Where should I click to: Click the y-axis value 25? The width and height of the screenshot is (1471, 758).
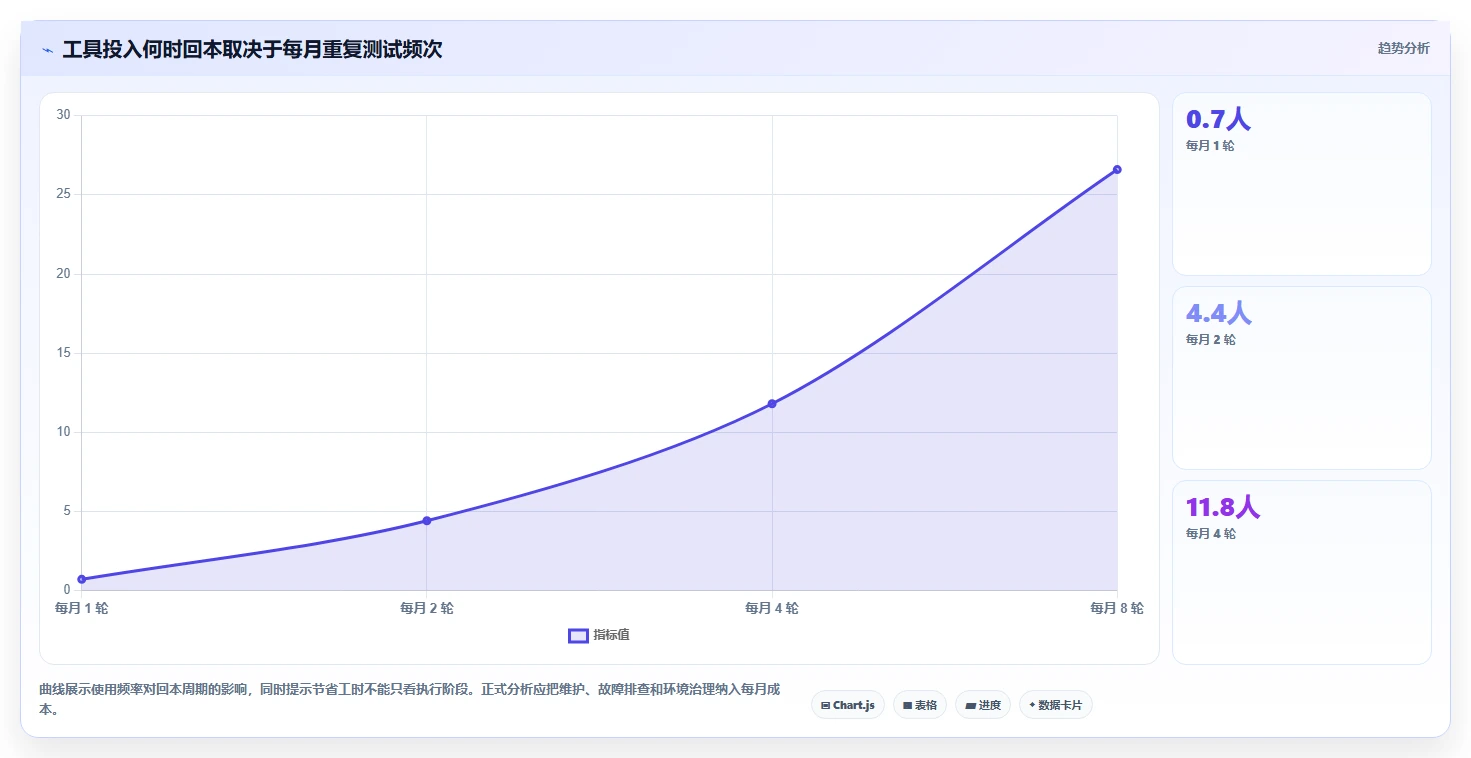click(64, 194)
